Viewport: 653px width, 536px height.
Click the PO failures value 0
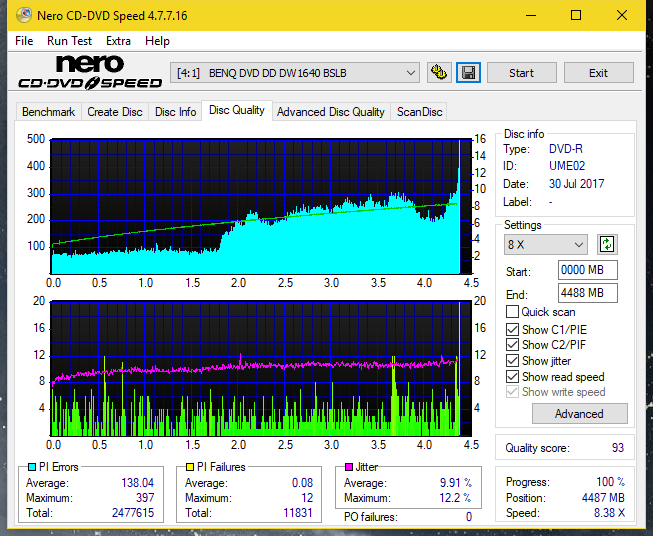point(469,517)
